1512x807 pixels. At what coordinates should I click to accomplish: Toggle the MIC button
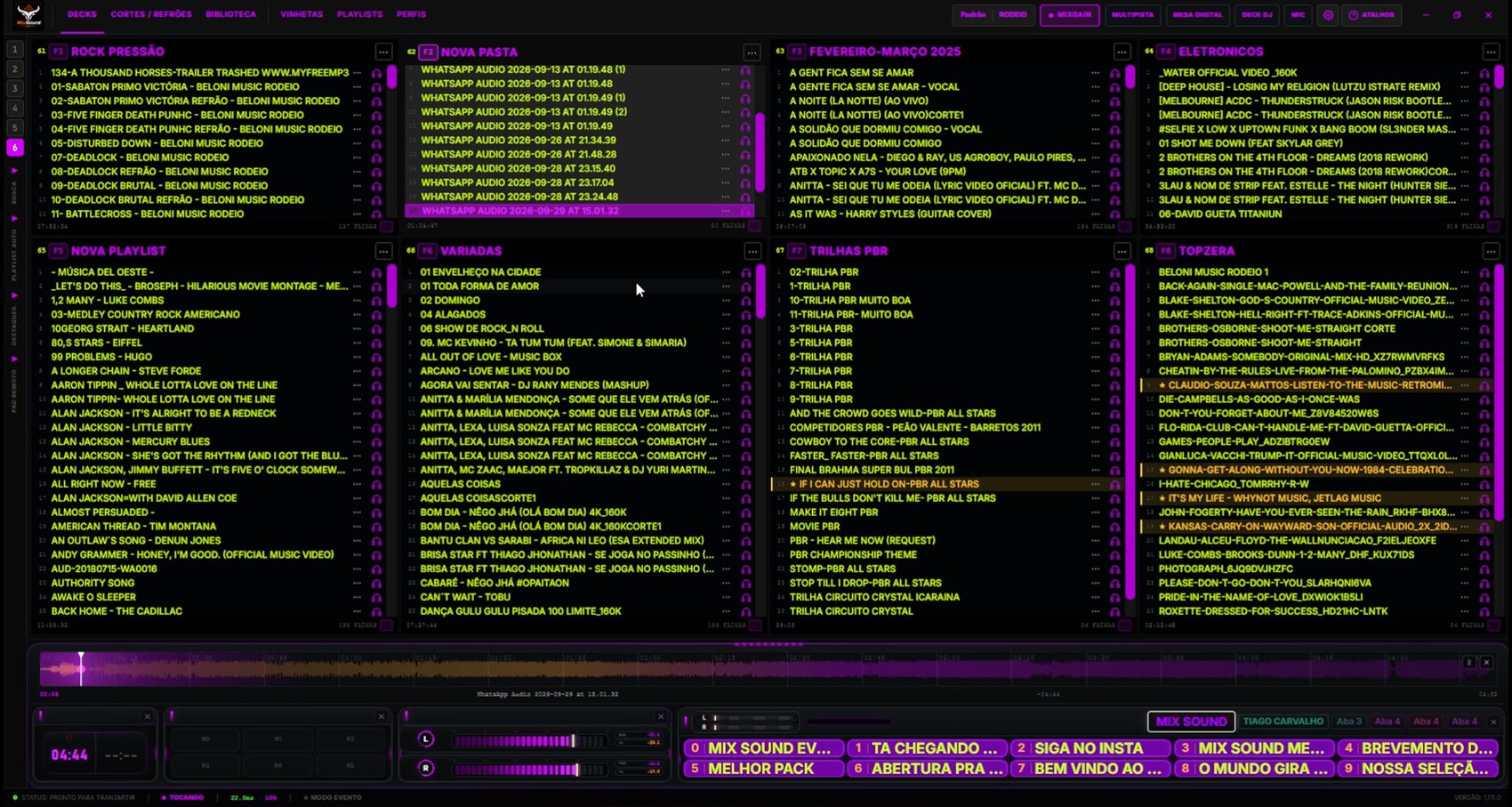pyautogui.click(x=1298, y=15)
